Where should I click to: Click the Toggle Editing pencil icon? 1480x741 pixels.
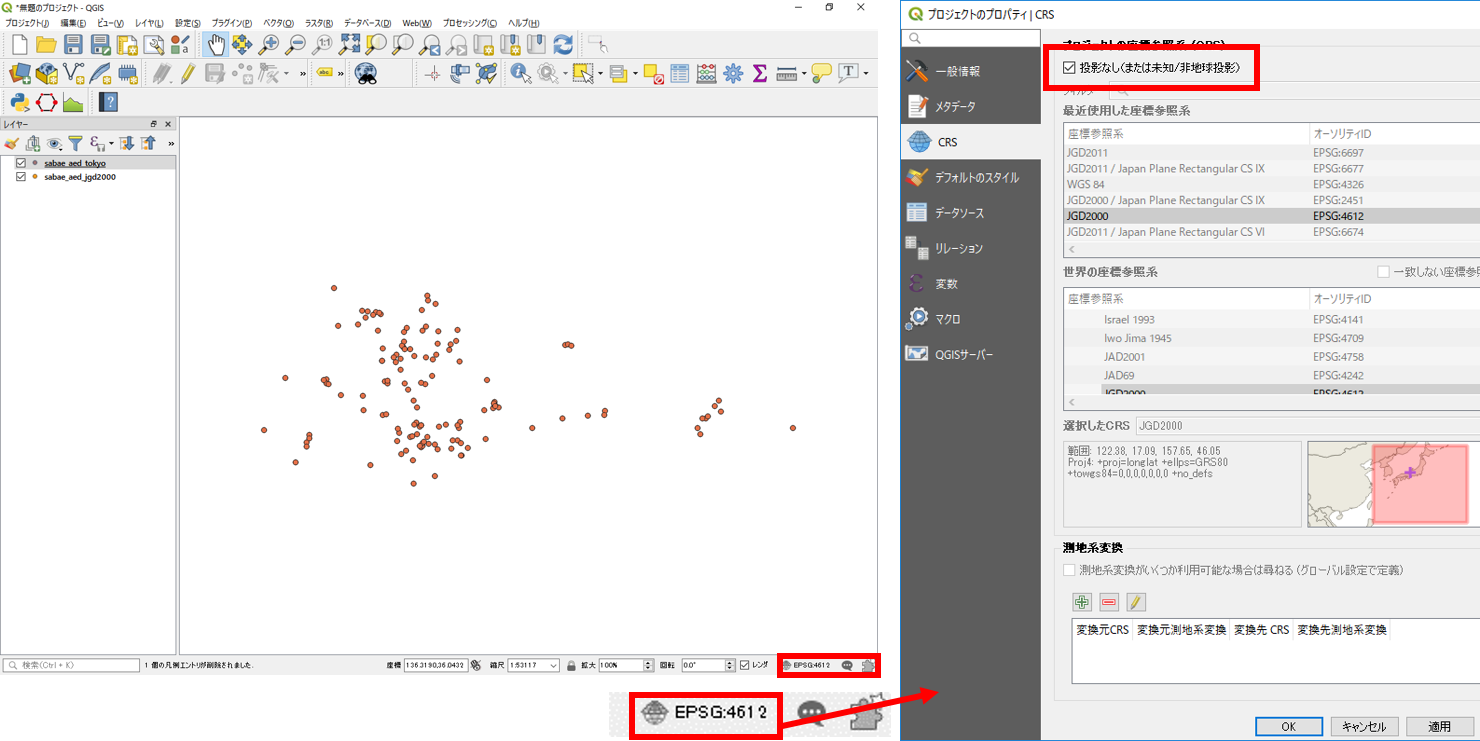point(187,73)
